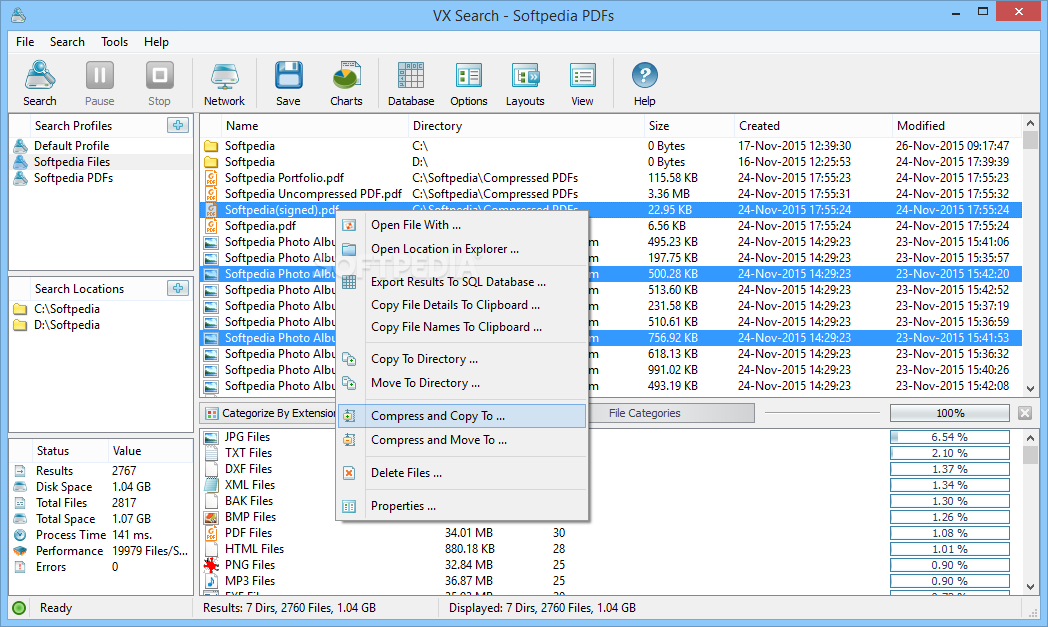Viewport: 1048px width, 627px height.
Task: Click the 2.10 % TXT percentage bar
Action: click(x=950, y=453)
